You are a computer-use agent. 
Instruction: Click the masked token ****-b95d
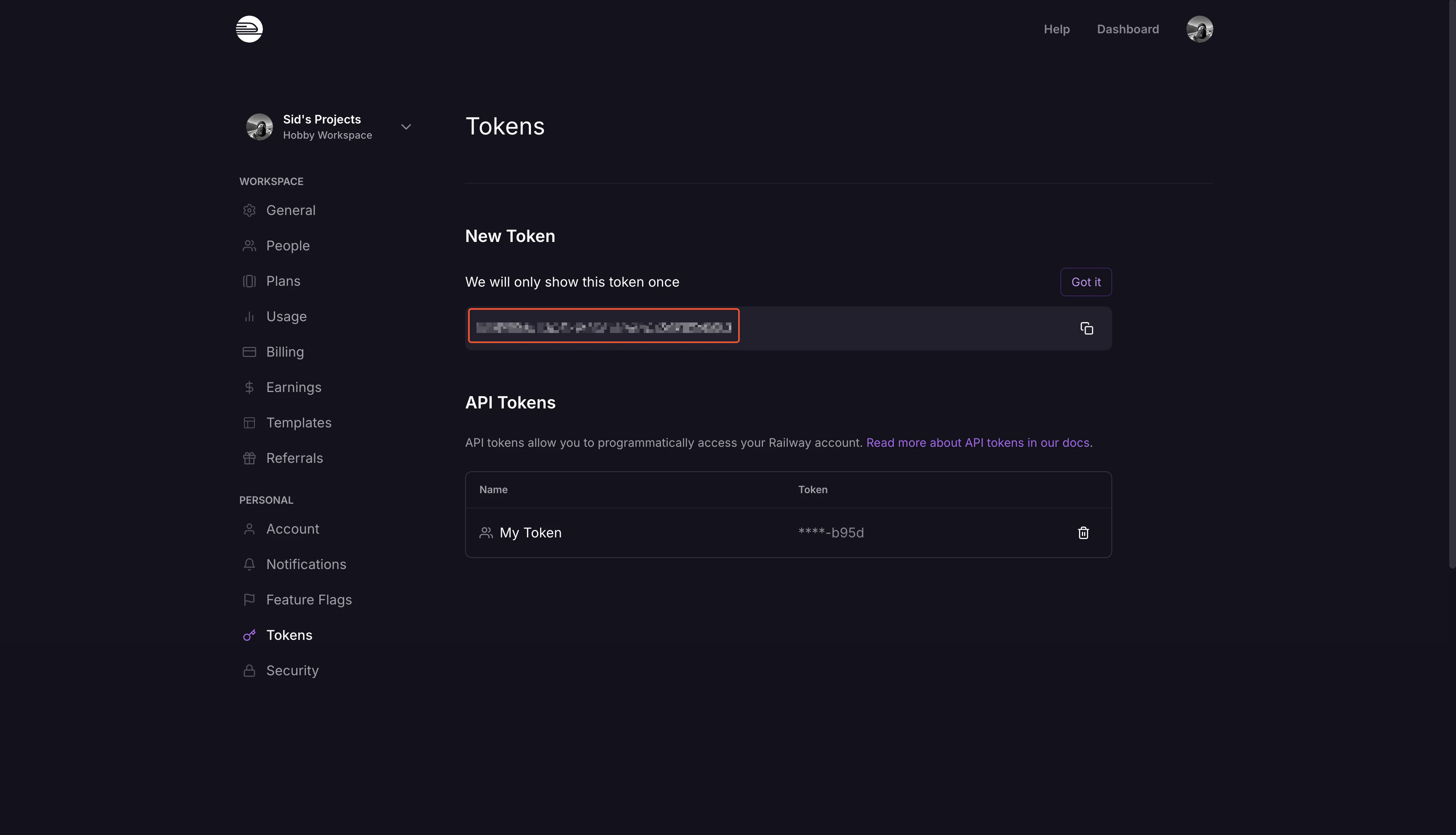click(831, 533)
